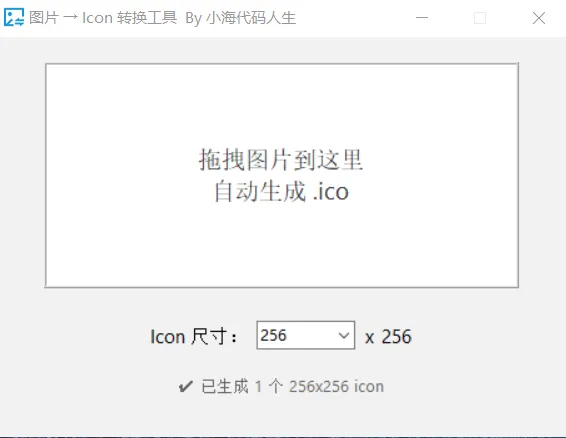
Task: Click the 自动生成 .ico text line
Action: (281, 191)
